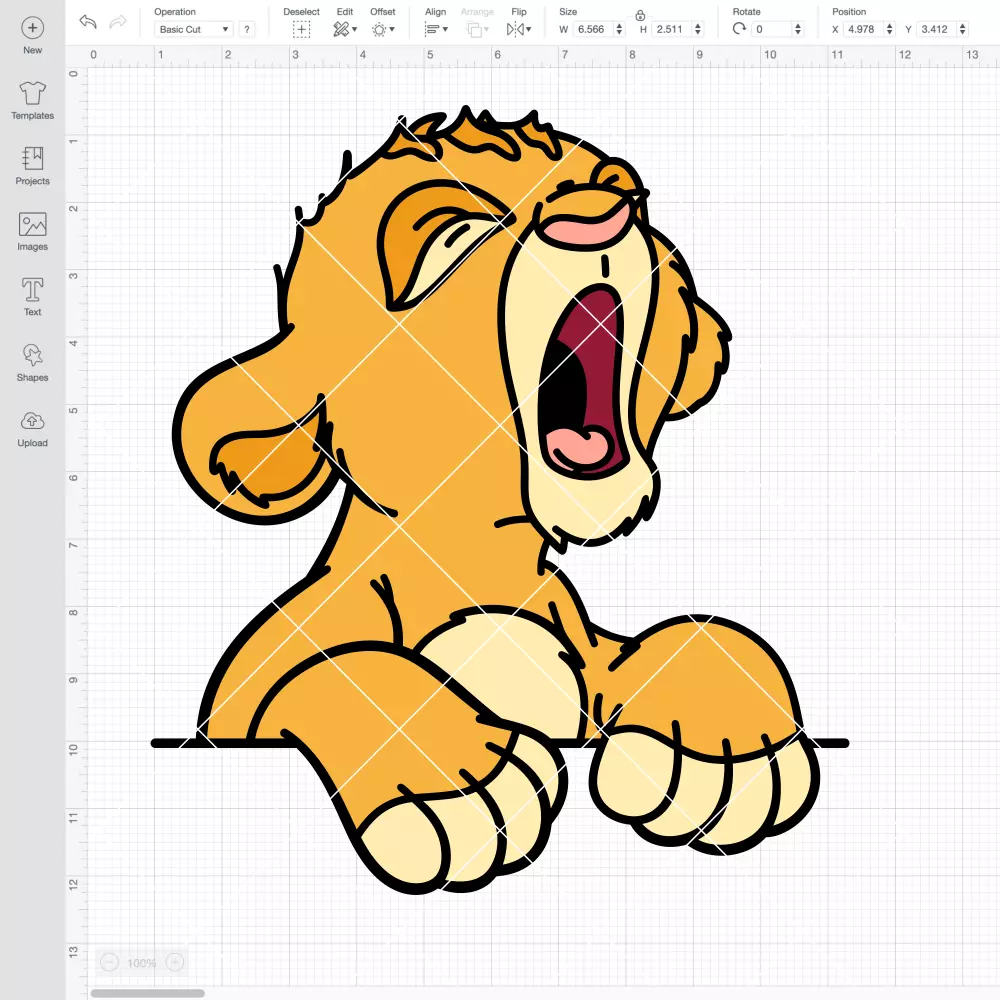The image size is (1000, 1000).
Task: Open the Operation Basic Cut dropdown
Action: [x=194, y=29]
